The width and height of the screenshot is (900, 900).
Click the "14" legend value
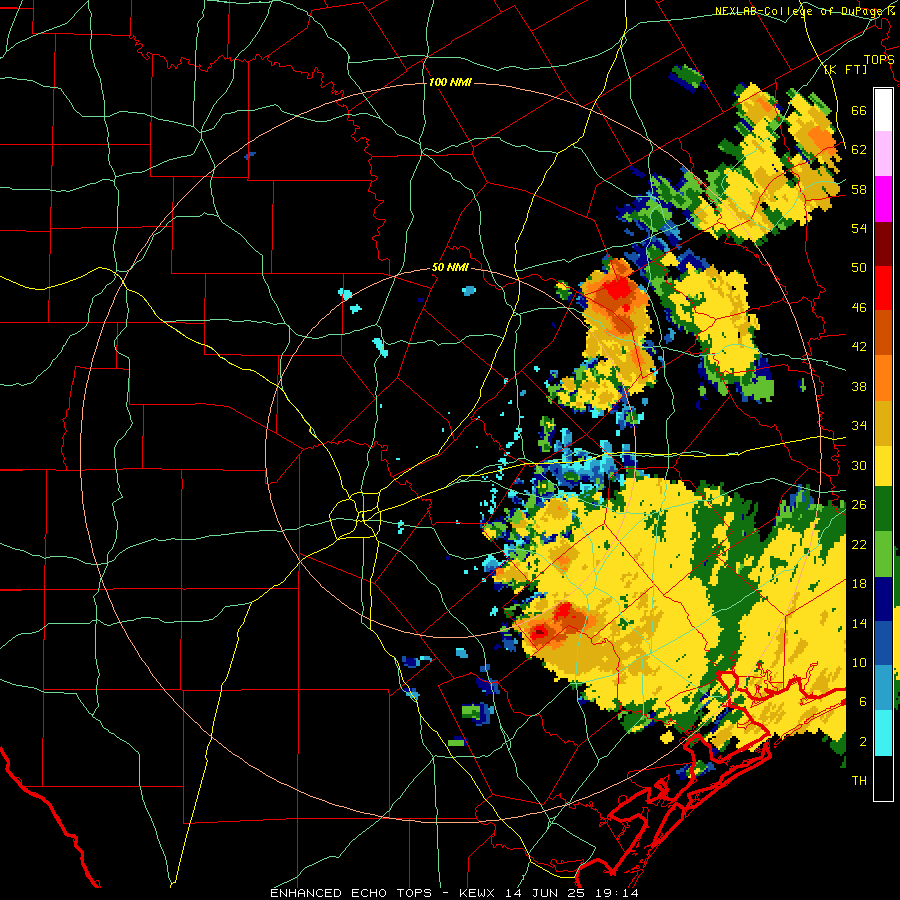859,623
